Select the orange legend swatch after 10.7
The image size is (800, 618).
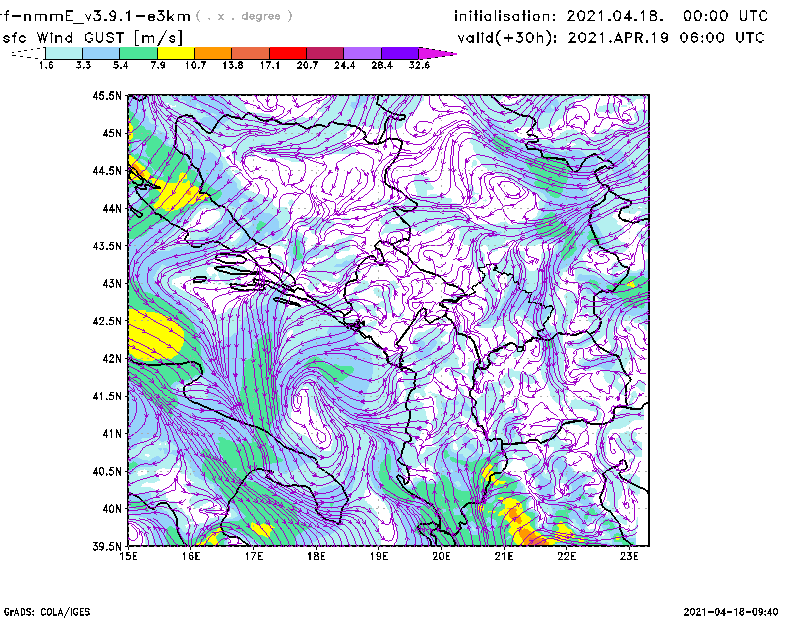[x=213, y=53]
